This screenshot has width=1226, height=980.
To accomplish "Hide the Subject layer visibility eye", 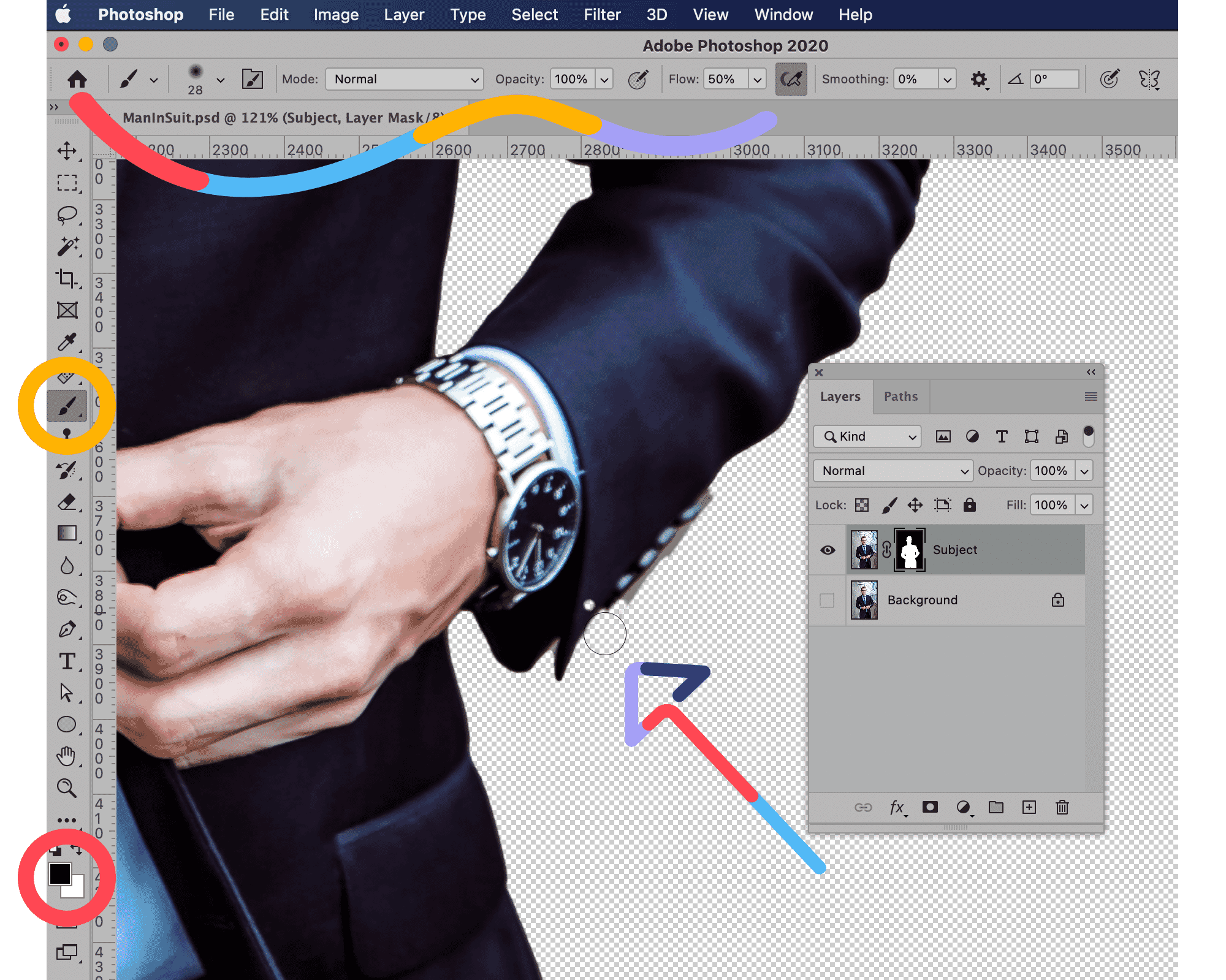I will [828, 550].
